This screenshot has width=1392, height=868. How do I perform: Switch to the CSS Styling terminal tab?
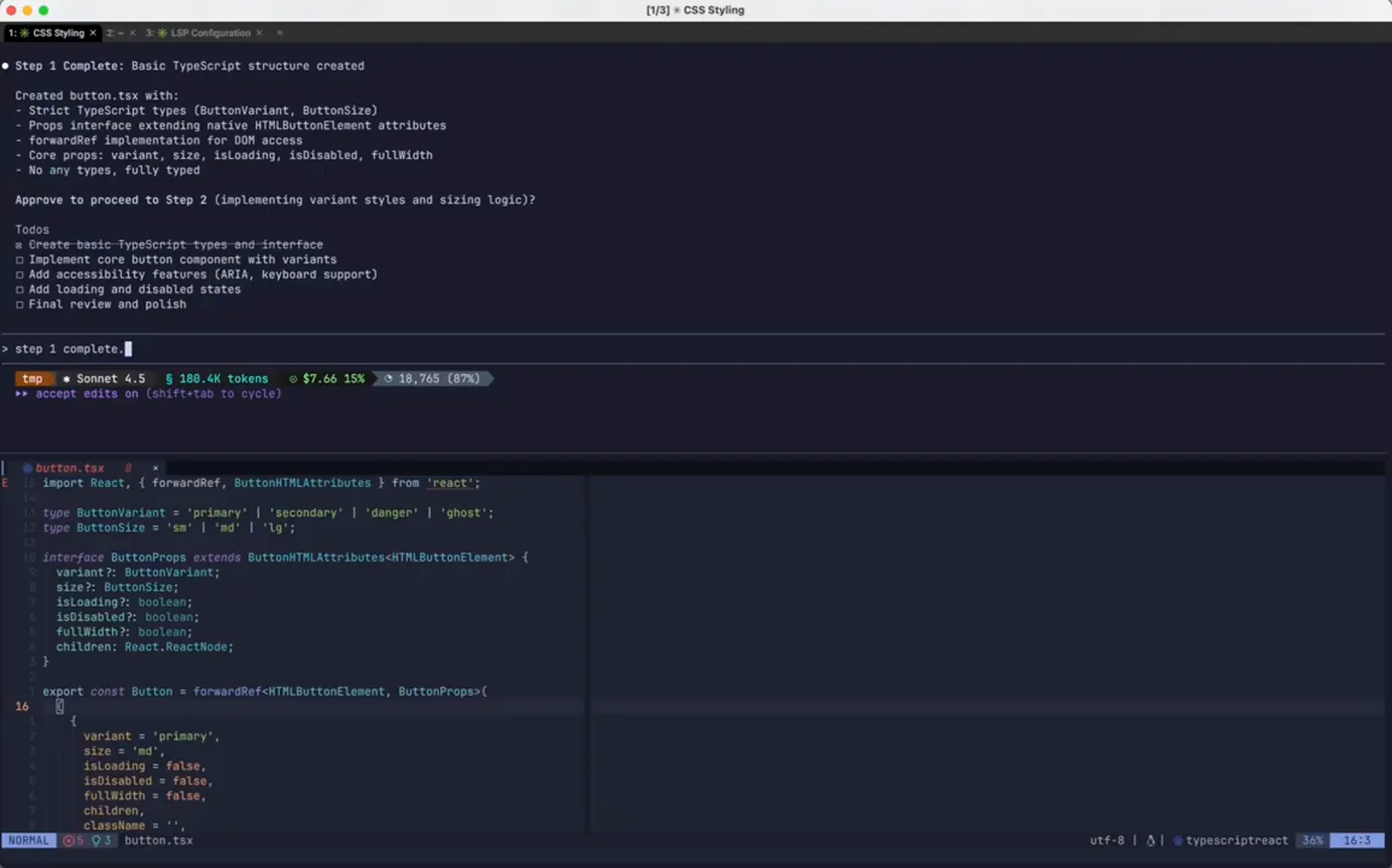coord(52,33)
